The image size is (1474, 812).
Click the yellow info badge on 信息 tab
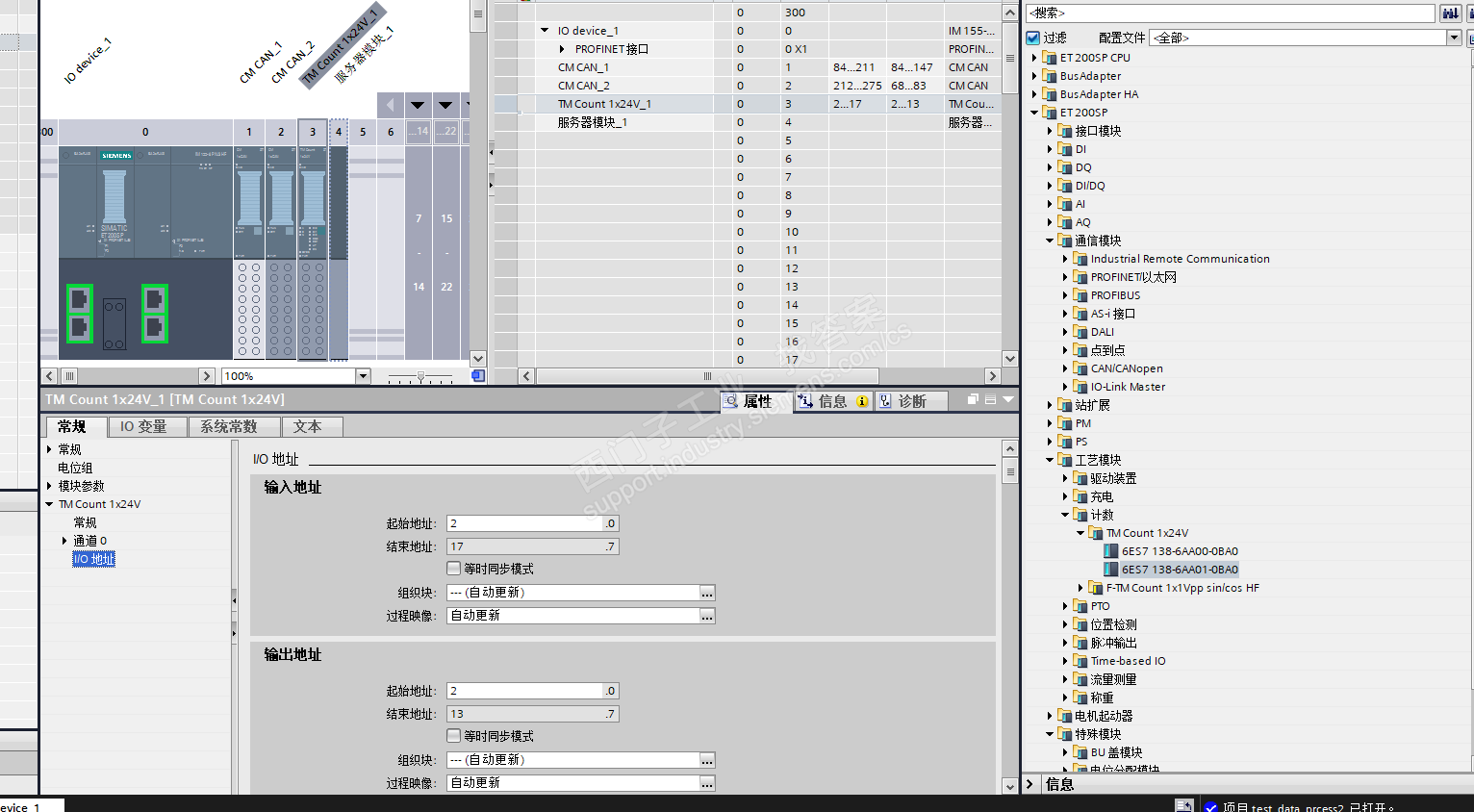pyautogui.click(x=862, y=401)
